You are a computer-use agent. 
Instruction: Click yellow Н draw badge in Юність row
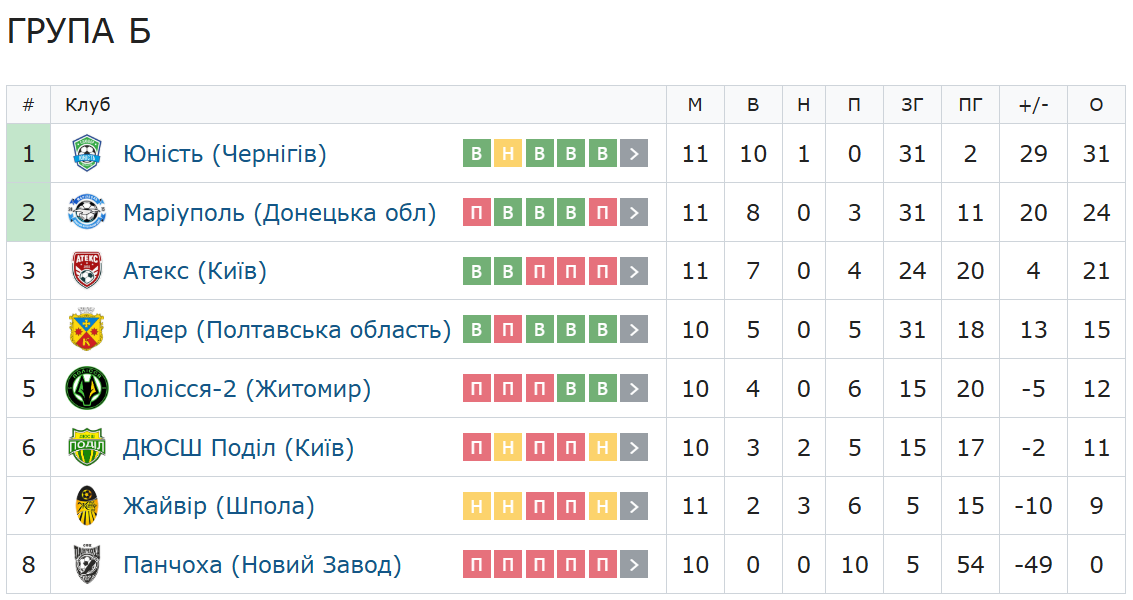click(508, 153)
